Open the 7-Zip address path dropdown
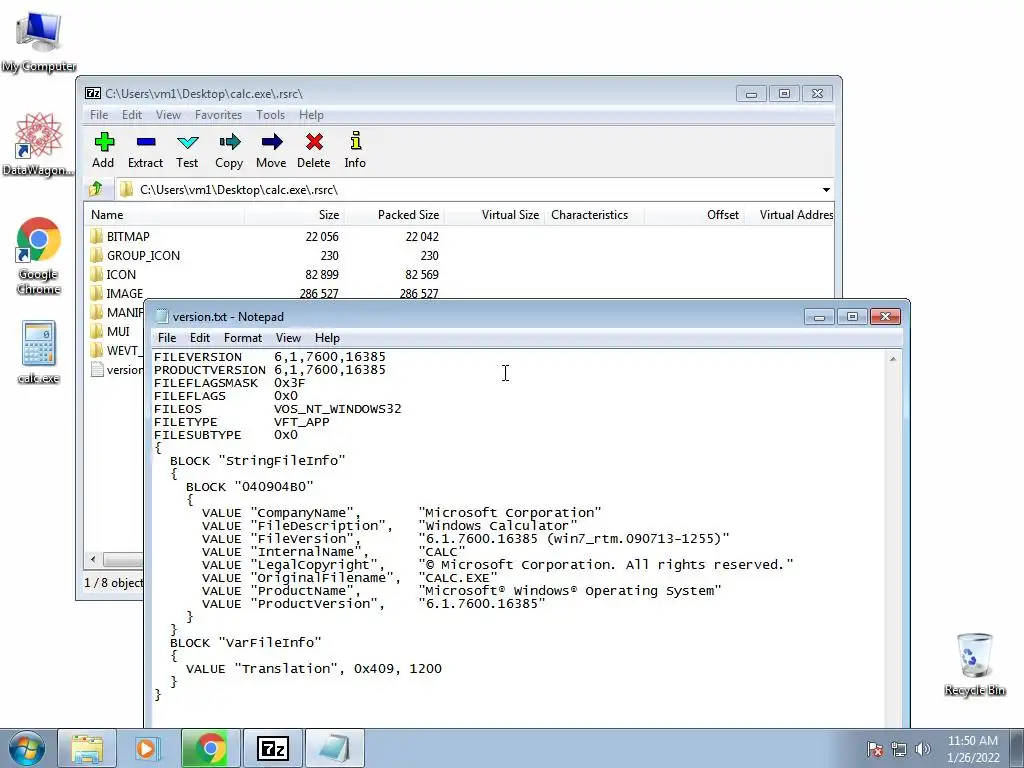 click(x=826, y=189)
